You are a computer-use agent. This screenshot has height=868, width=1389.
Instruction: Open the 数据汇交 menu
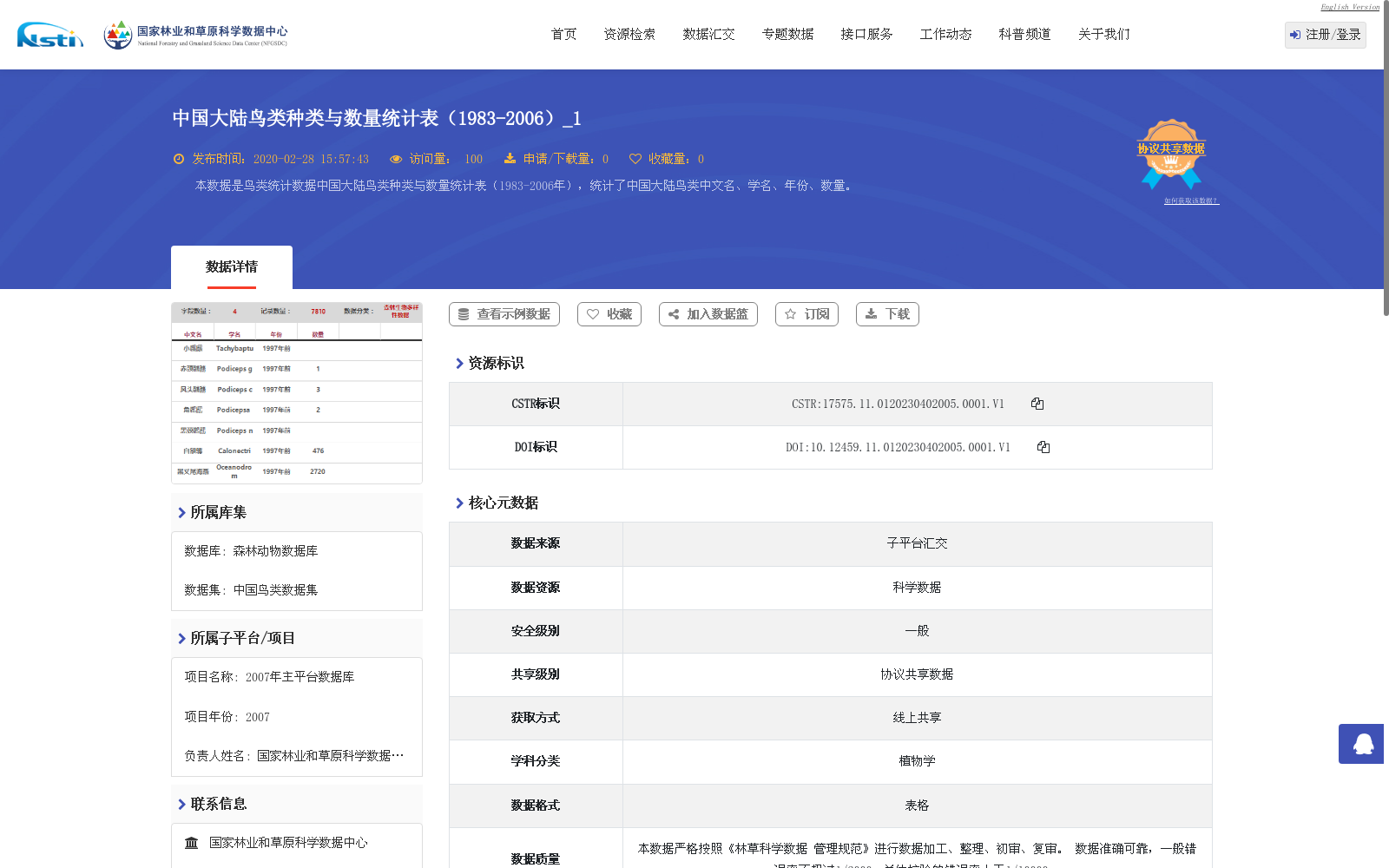coord(708,35)
